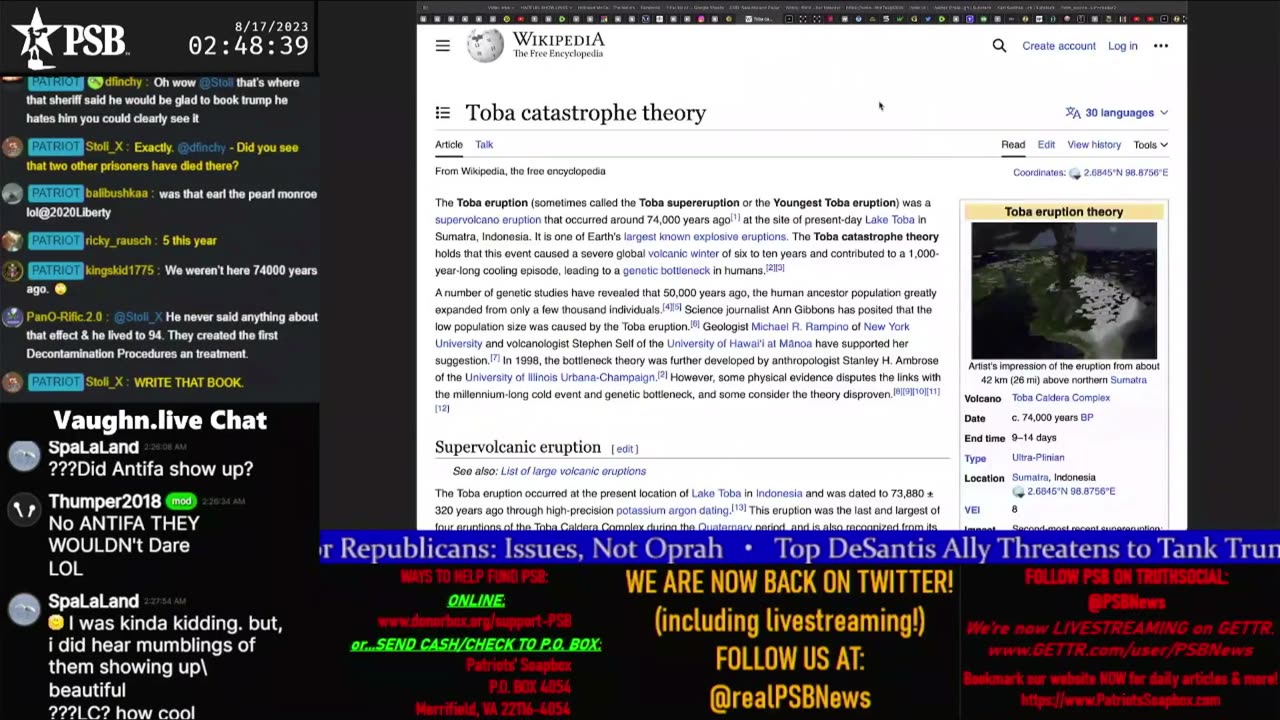Click the PatriotsSoapbox.com website URL
Viewport: 1280px width, 720px height.
[1120, 701]
